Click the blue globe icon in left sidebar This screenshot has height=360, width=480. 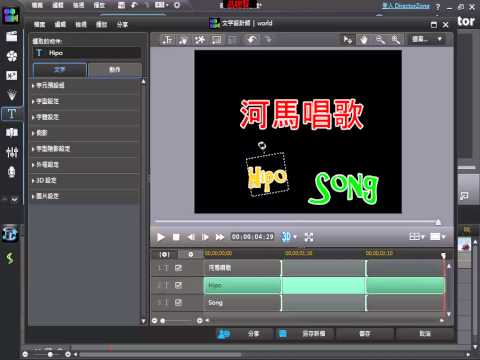click(10, 234)
